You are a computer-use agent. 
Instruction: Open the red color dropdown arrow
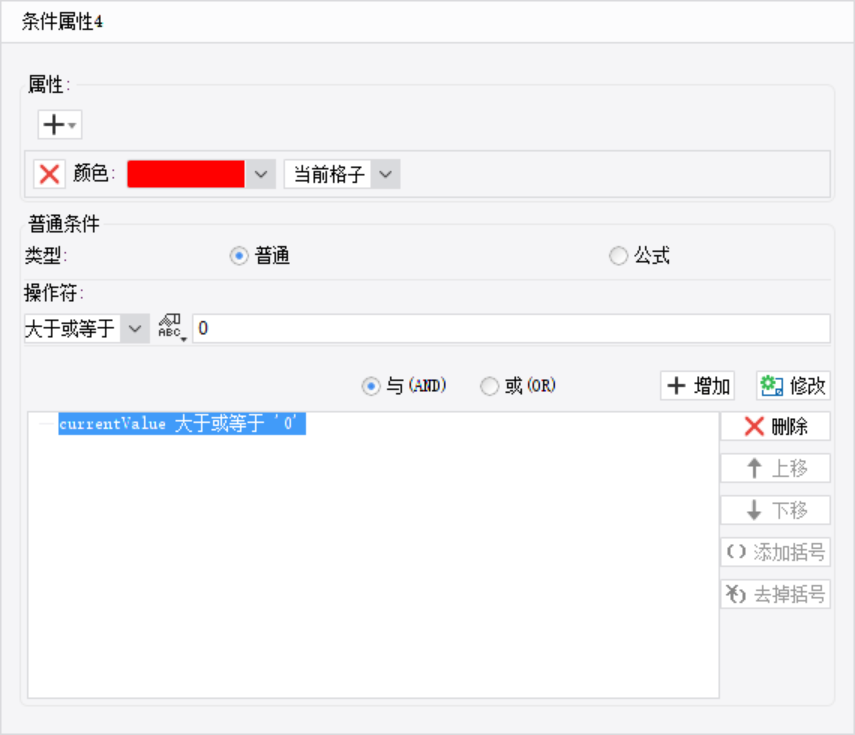click(x=261, y=174)
